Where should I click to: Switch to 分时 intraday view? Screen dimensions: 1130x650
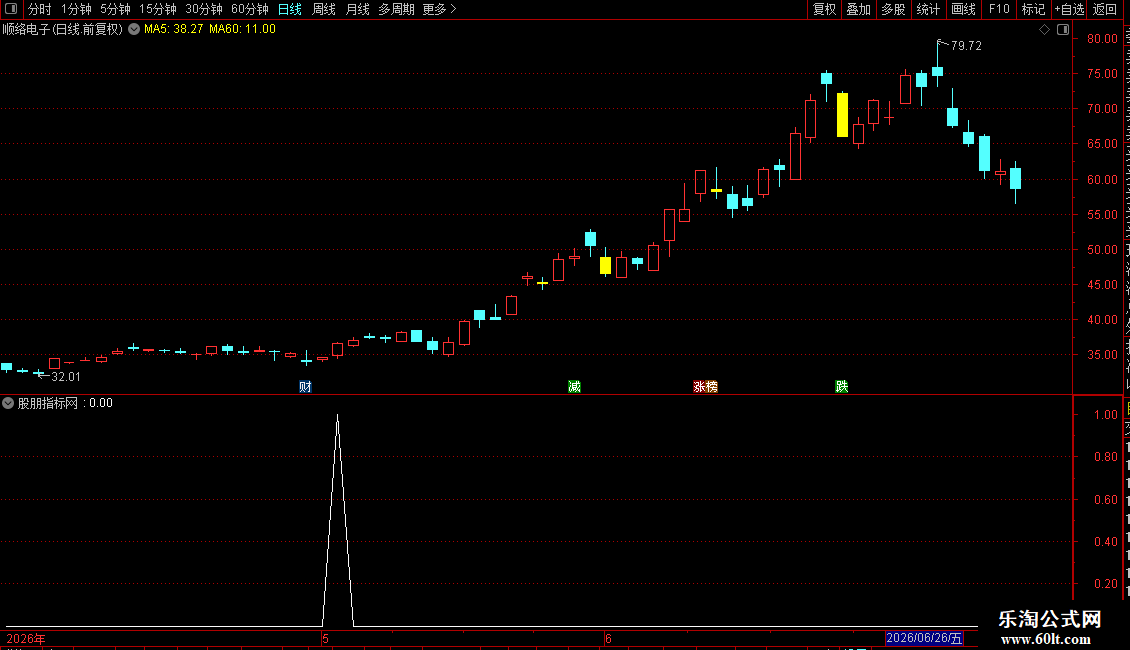[x=40, y=9]
